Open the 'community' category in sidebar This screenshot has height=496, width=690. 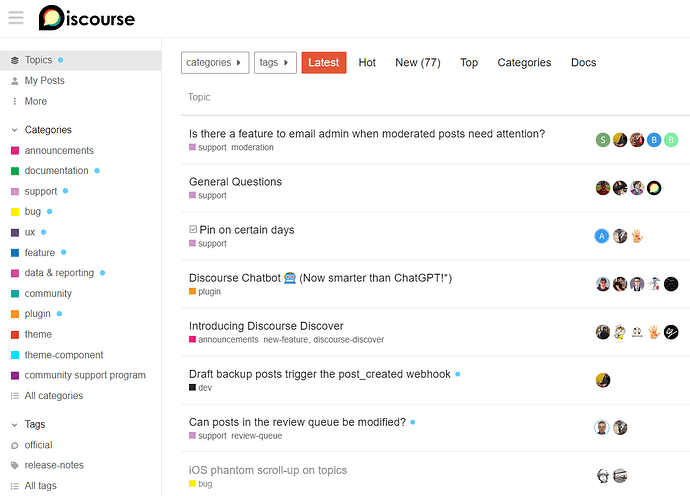[48, 294]
